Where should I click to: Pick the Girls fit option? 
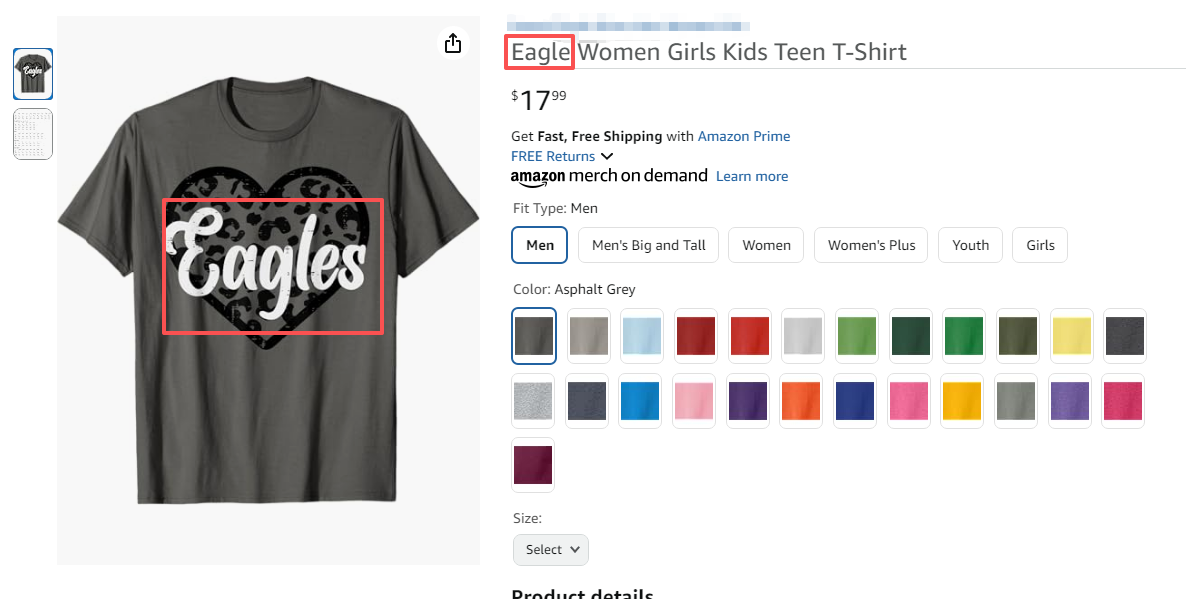coord(1040,245)
